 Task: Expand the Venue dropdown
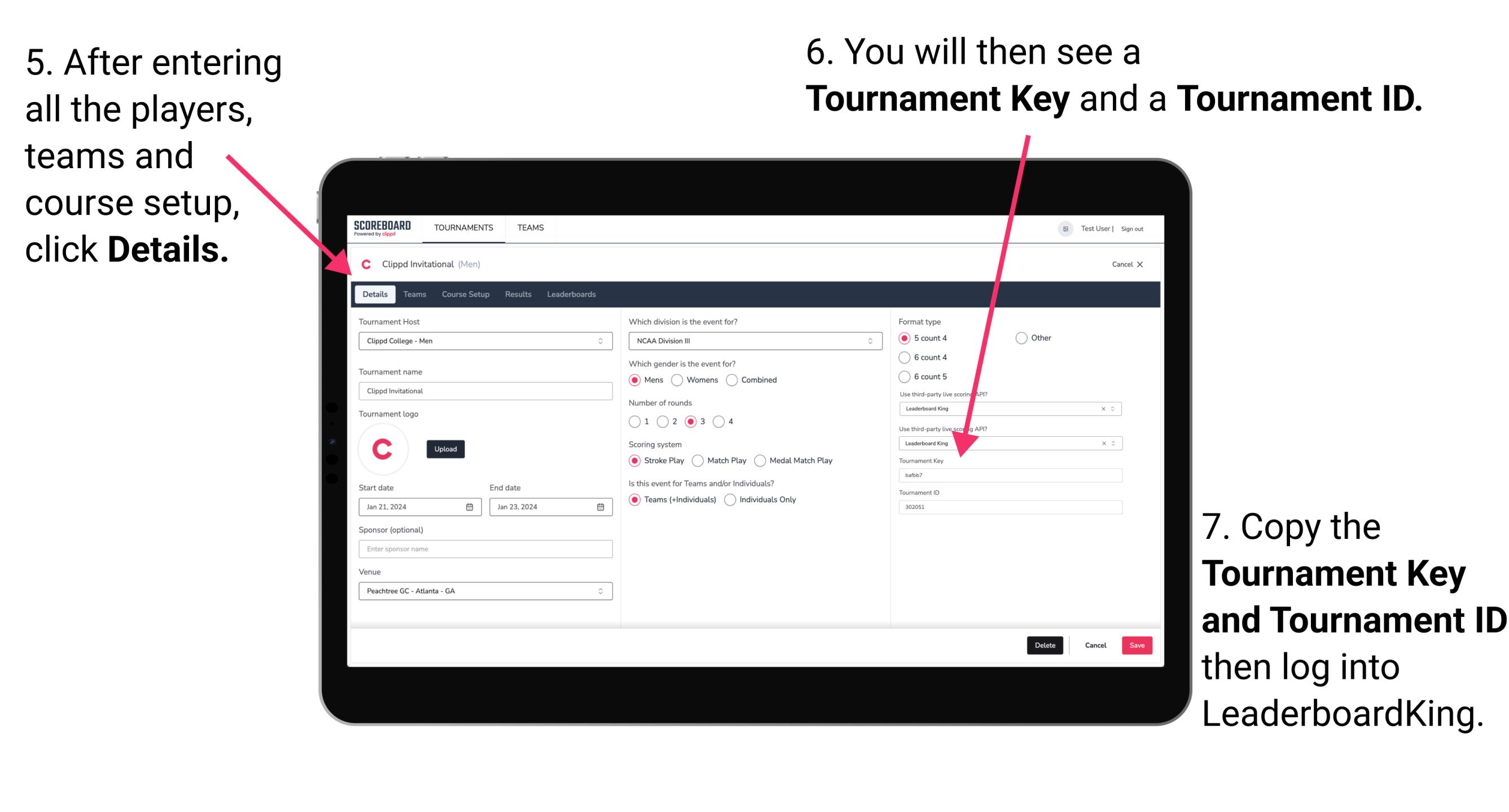pyautogui.click(x=600, y=591)
